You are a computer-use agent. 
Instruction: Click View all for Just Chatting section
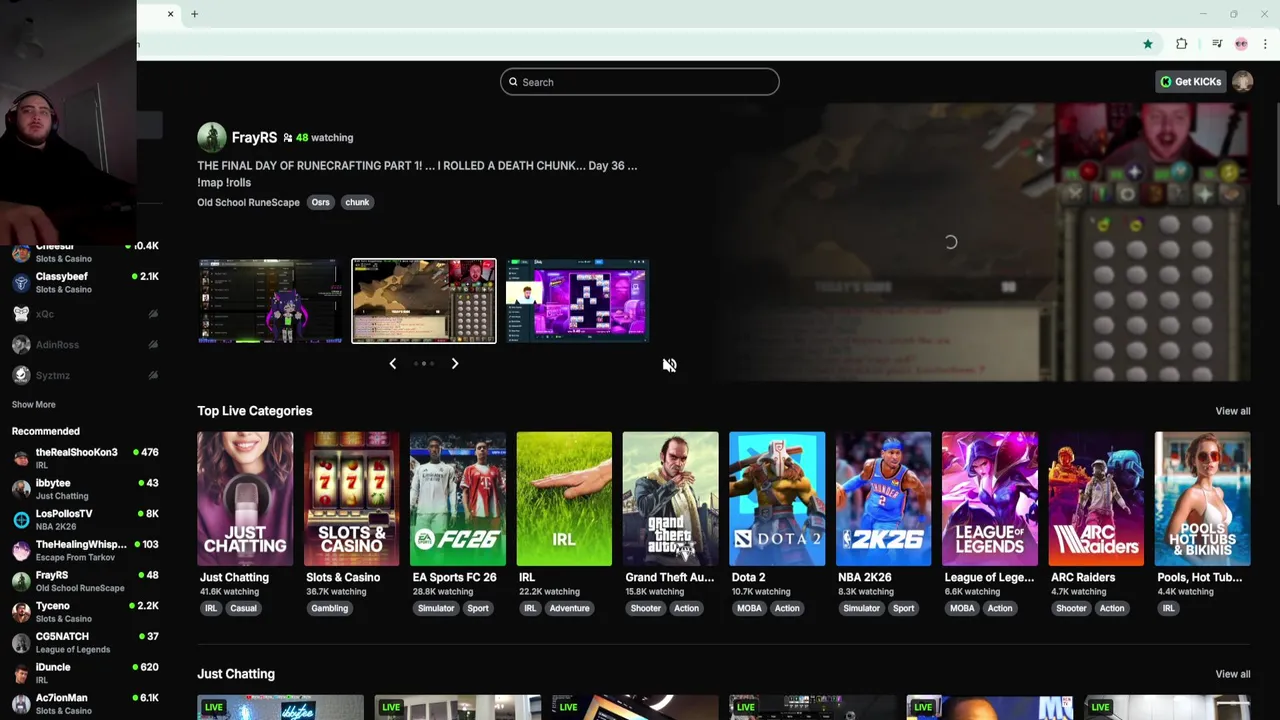tap(1232, 674)
